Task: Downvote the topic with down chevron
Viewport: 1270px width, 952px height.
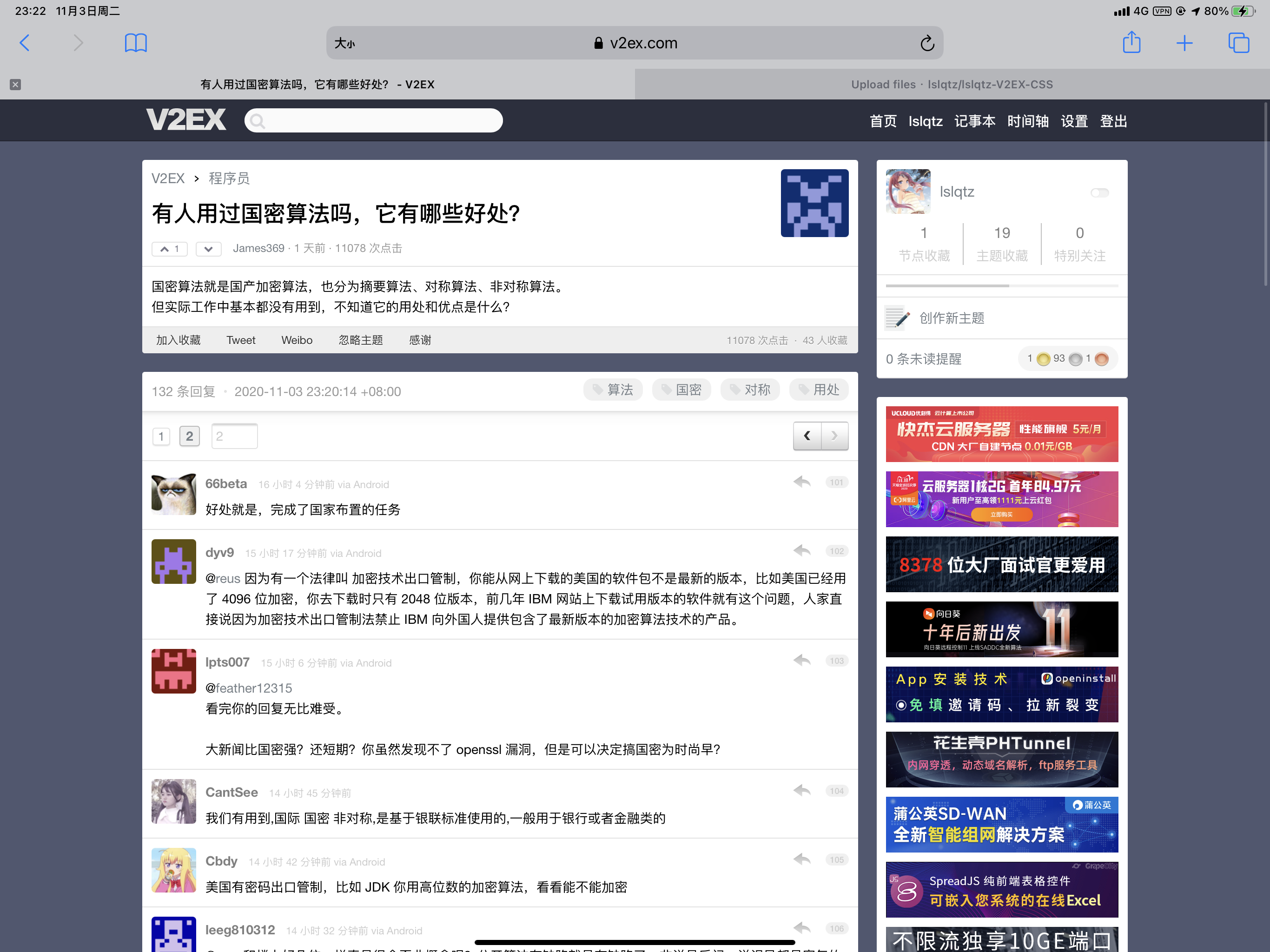Action: pos(208,249)
